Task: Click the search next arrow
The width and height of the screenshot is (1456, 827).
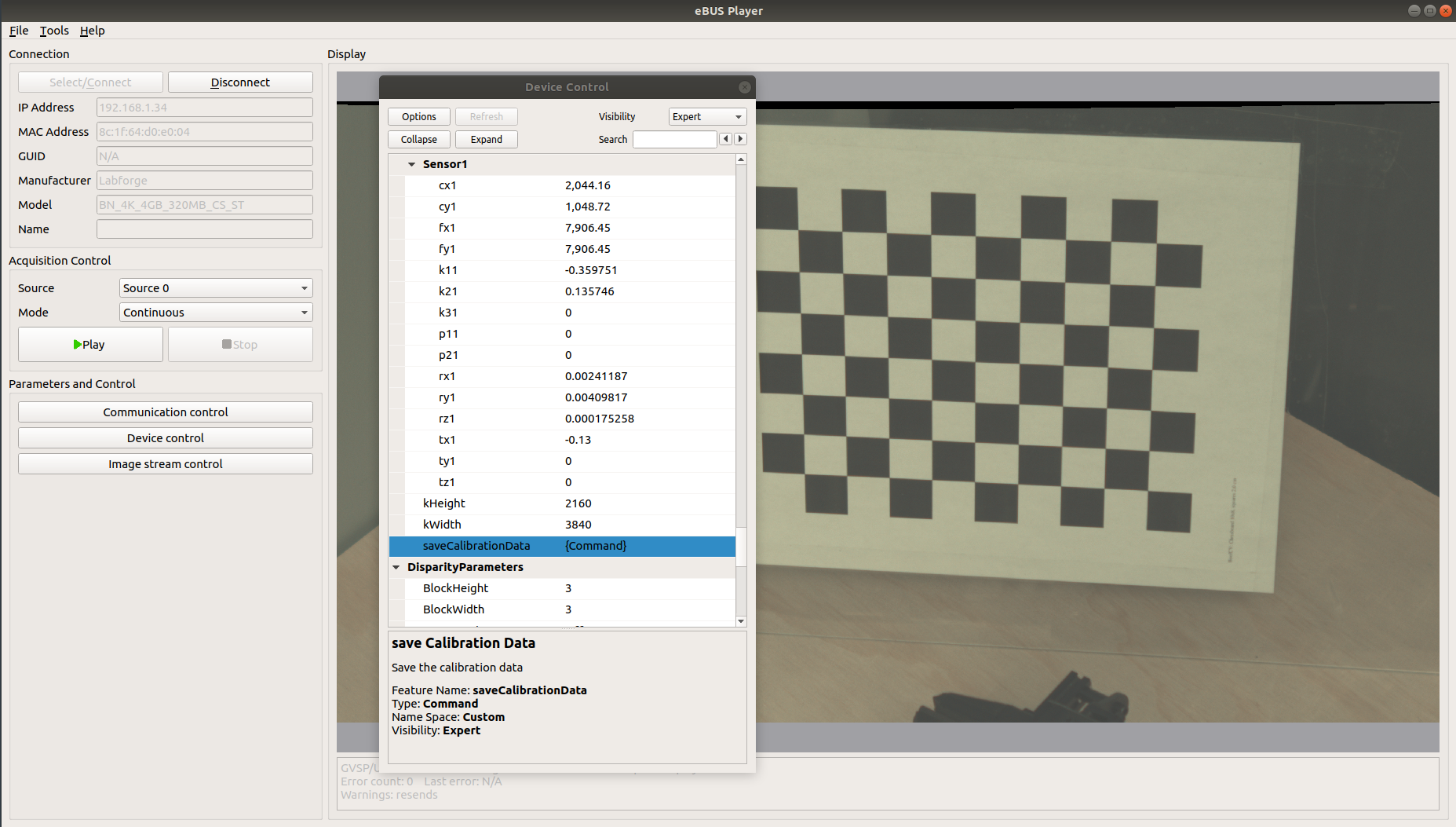Action: pos(740,139)
